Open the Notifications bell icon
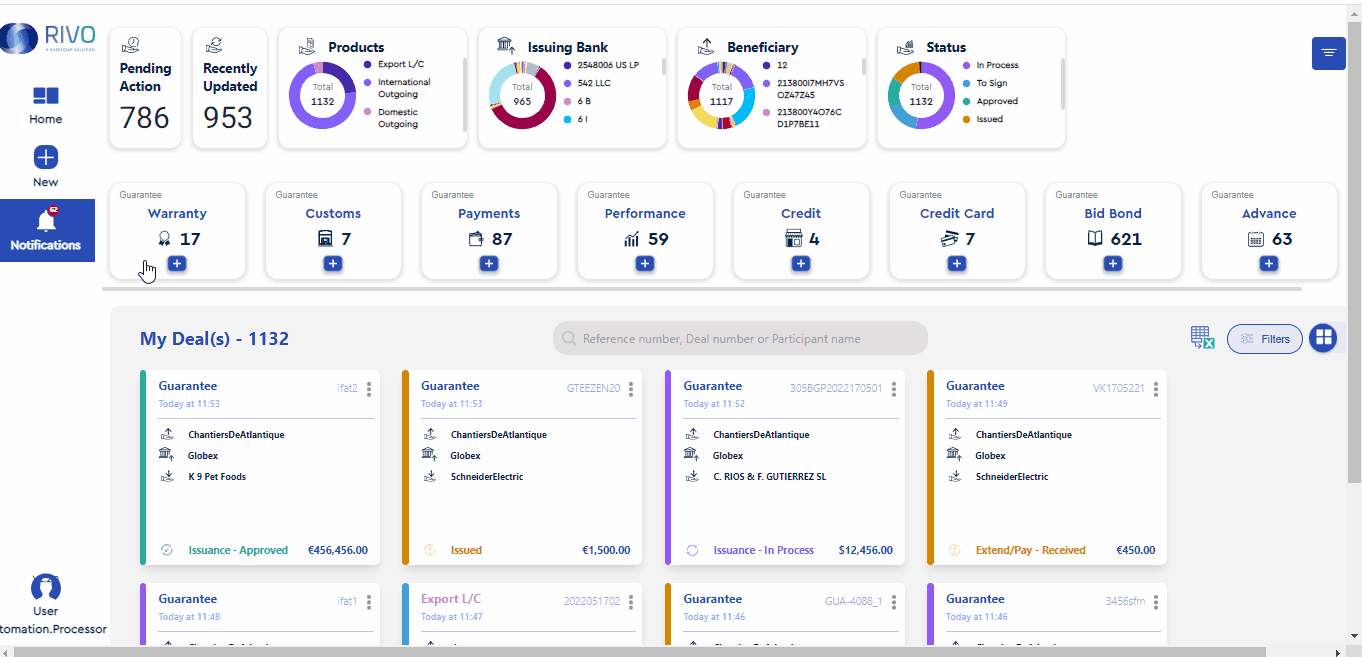The height and width of the screenshot is (657, 1362). click(x=46, y=220)
